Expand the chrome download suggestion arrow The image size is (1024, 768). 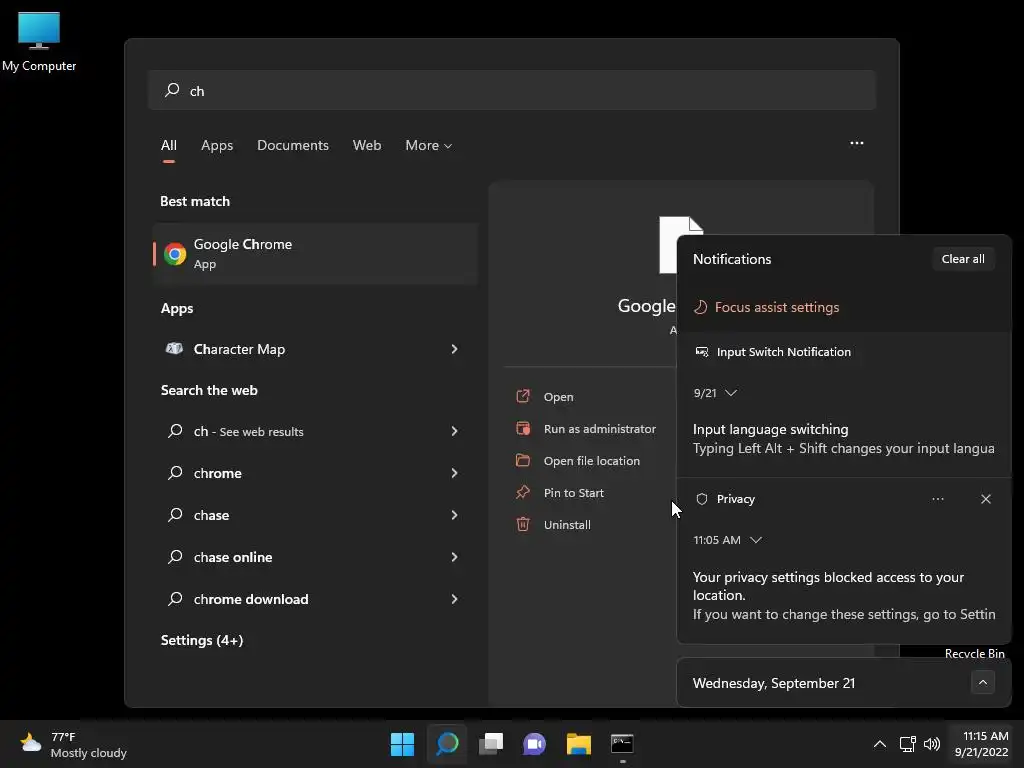pos(455,599)
